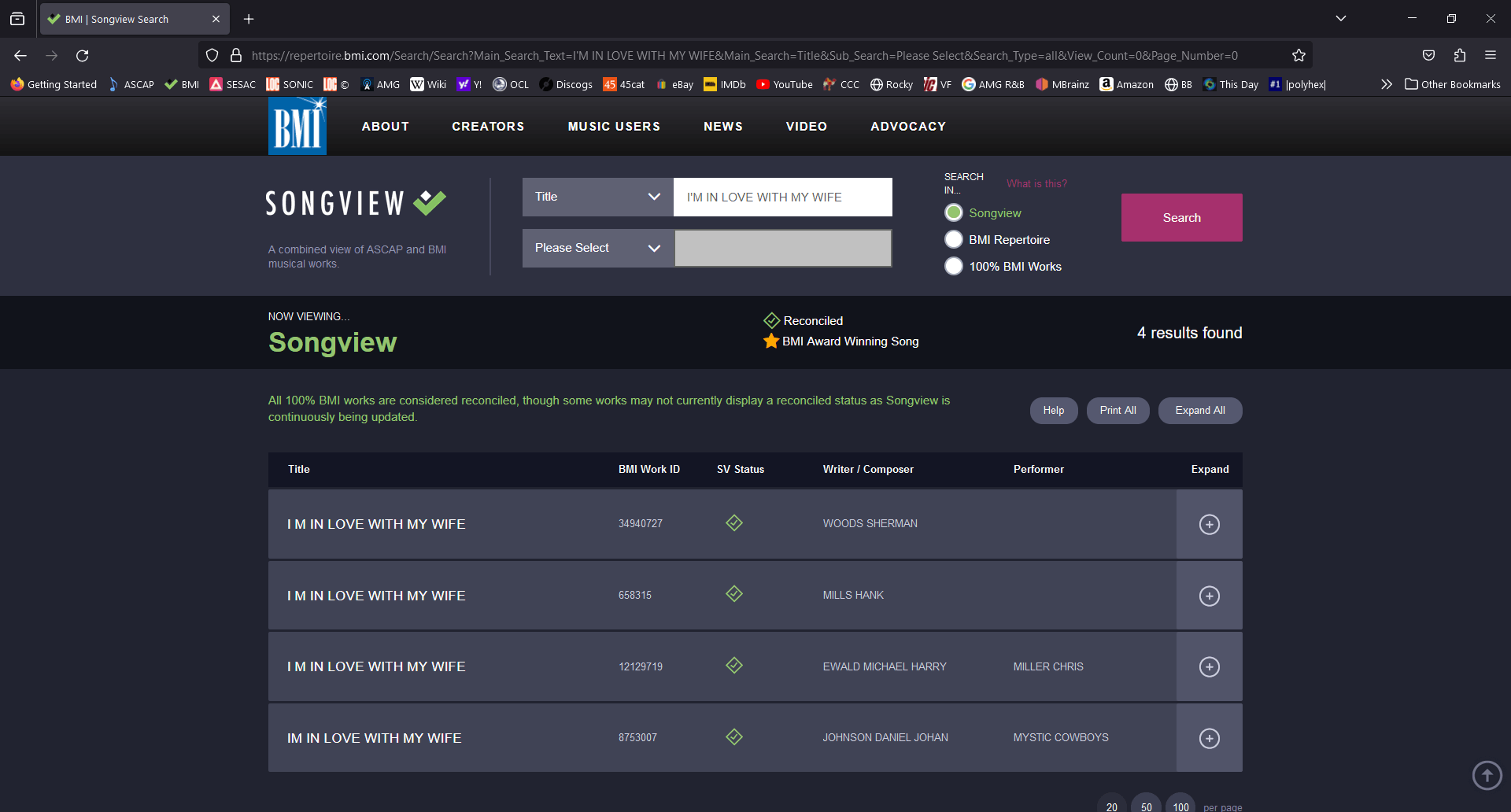1511x812 pixels.
Task: Click the Expand All button
Action: tap(1200, 411)
